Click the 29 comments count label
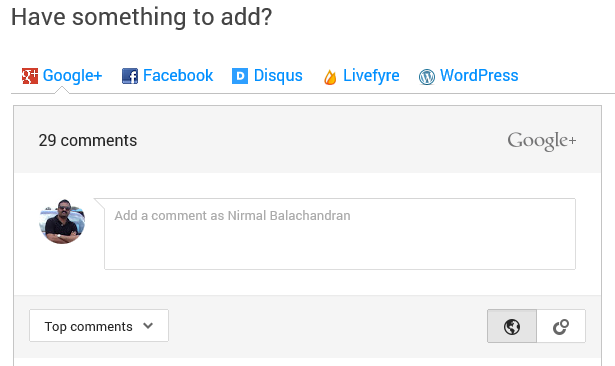The height and width of the screenshot is (366, 615). click(88, 140)
